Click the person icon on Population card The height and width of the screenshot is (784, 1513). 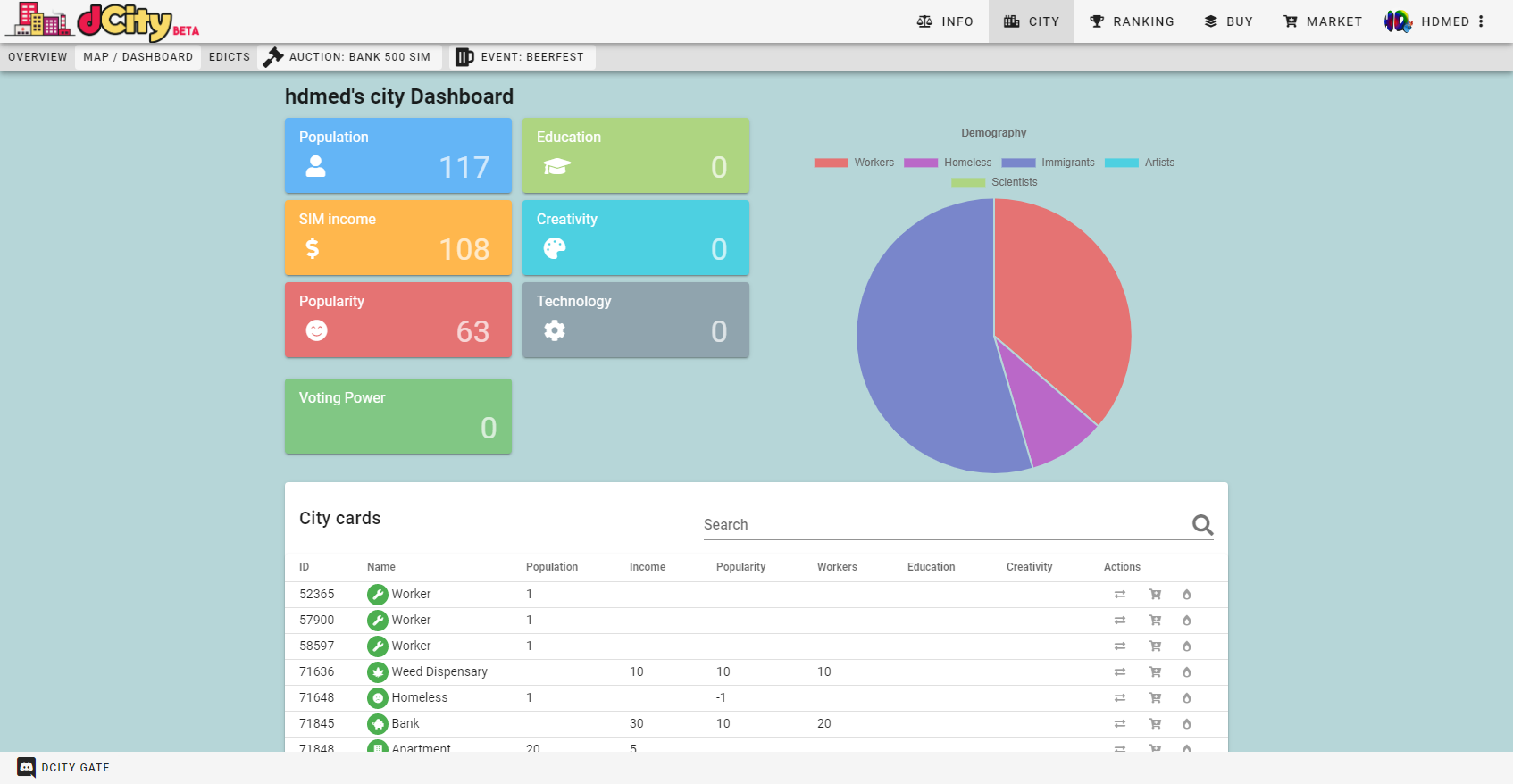(x=316, y=166)
